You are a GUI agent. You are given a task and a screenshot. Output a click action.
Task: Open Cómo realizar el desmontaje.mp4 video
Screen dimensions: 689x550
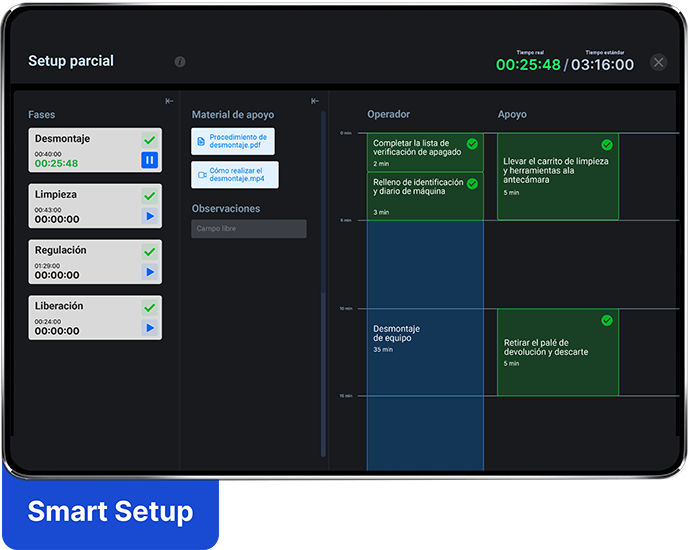pyautogui.click(x=235, y=175)
